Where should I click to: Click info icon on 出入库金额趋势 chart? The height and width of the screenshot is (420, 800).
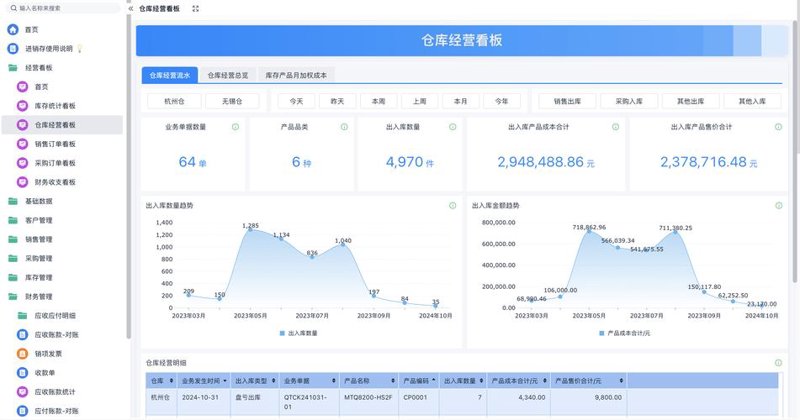tap(779, 205)
